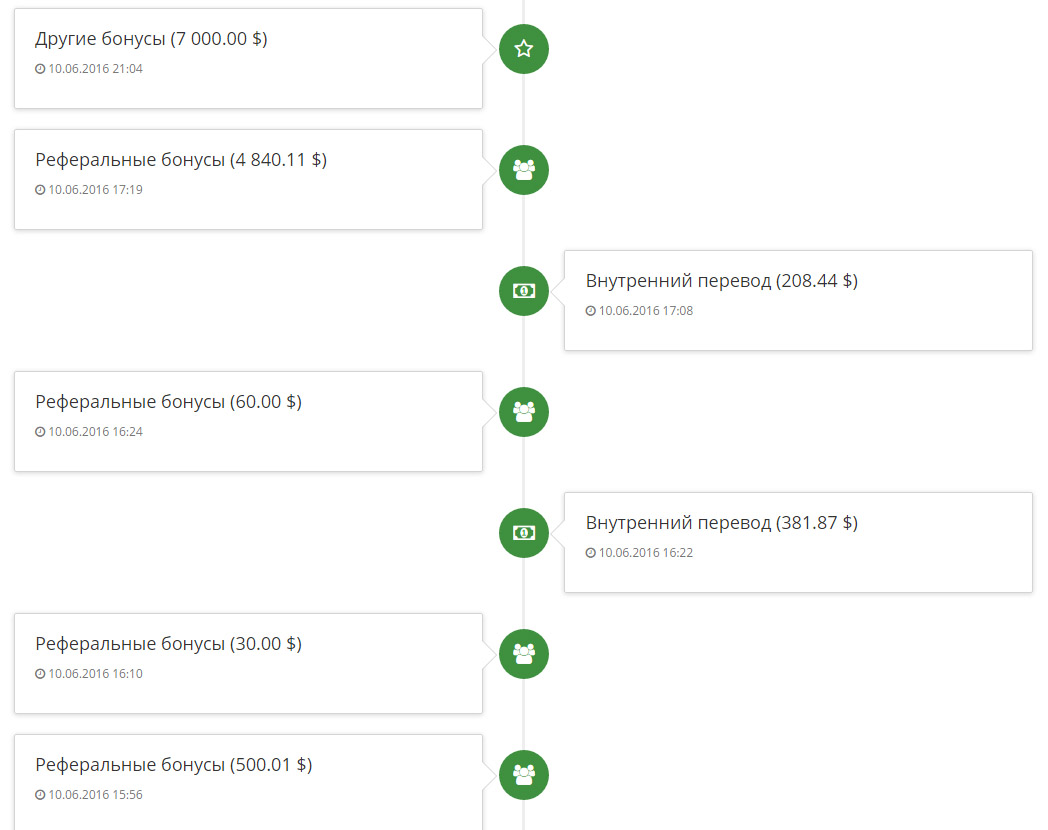Click the star icon for Другие бонусы
Screen dimensions: 1048x830
524,49
